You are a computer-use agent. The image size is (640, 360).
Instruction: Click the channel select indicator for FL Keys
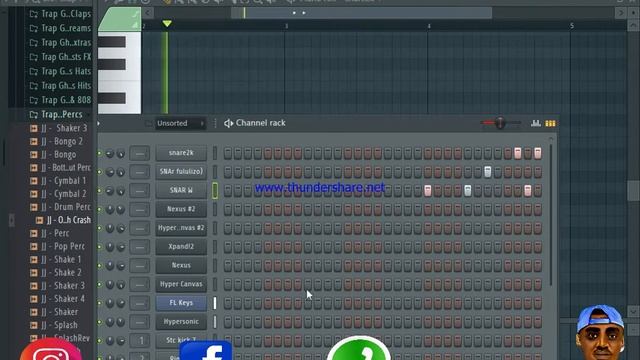pyautogui.click(x=215, y=303)
